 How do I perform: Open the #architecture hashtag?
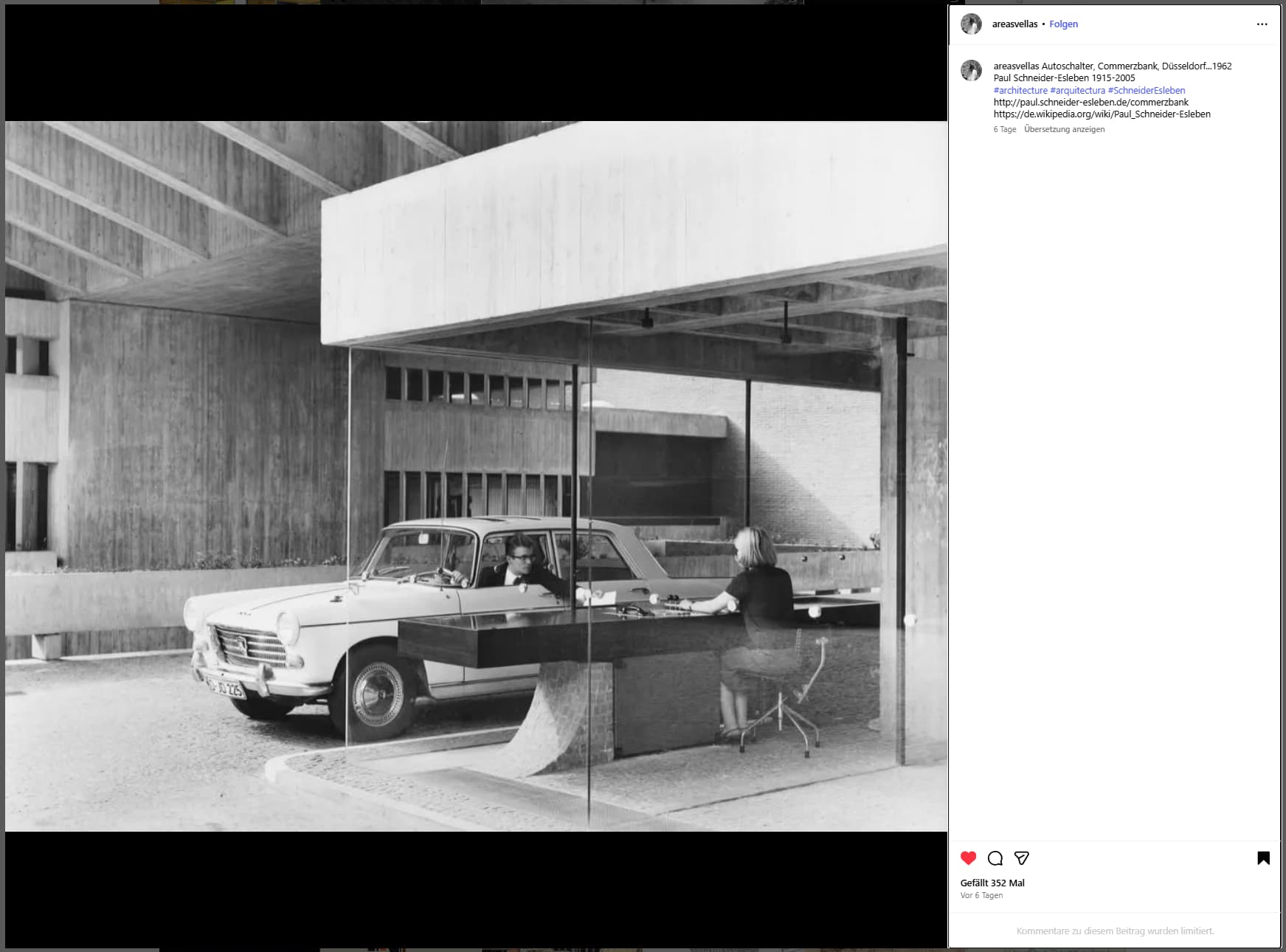coord(1020,90)
